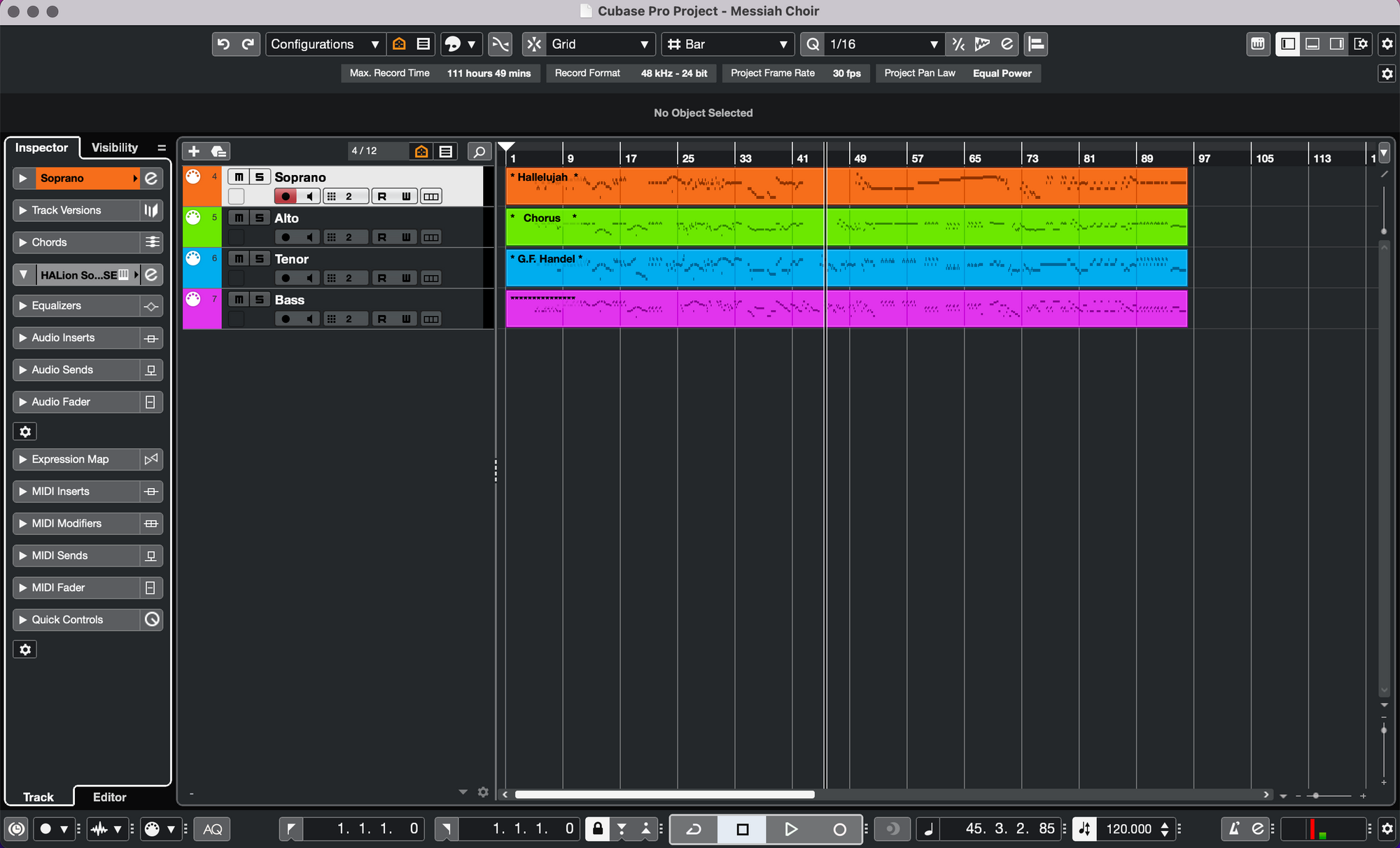Show the lower zone panel icon

(1312, 44)
